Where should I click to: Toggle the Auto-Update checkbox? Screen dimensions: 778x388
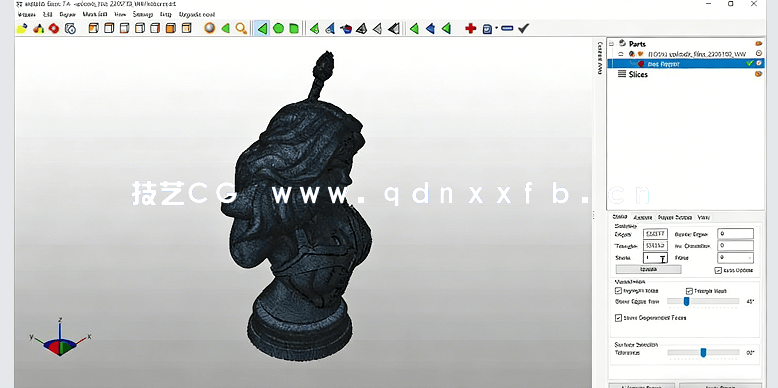pos(718,270)
